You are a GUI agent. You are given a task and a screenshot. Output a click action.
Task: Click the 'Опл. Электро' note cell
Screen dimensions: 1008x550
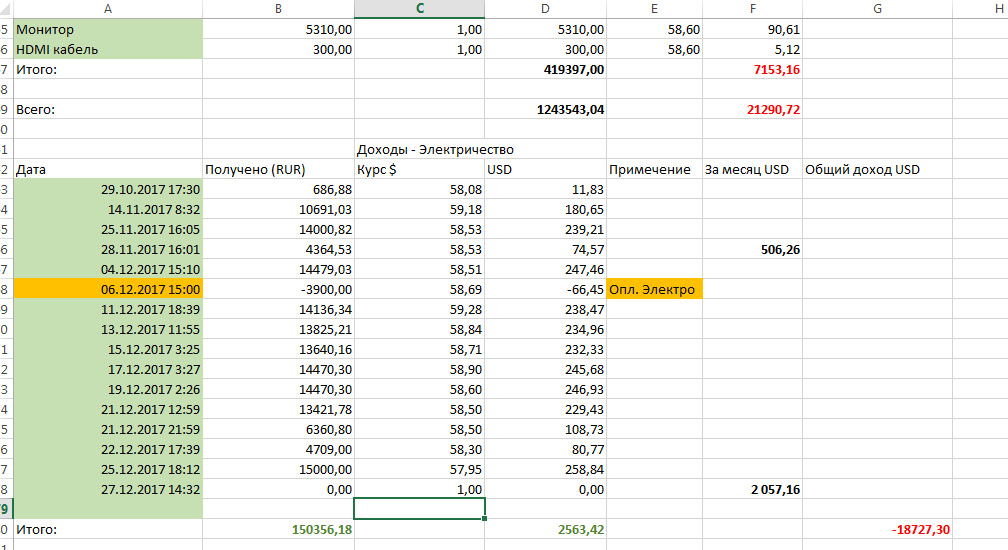click(654, 289)
